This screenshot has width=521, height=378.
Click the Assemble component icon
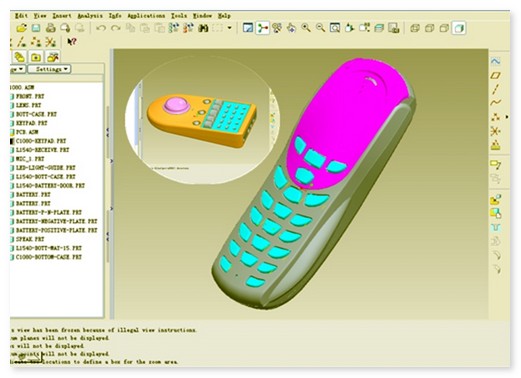click(x=495, y=199)
